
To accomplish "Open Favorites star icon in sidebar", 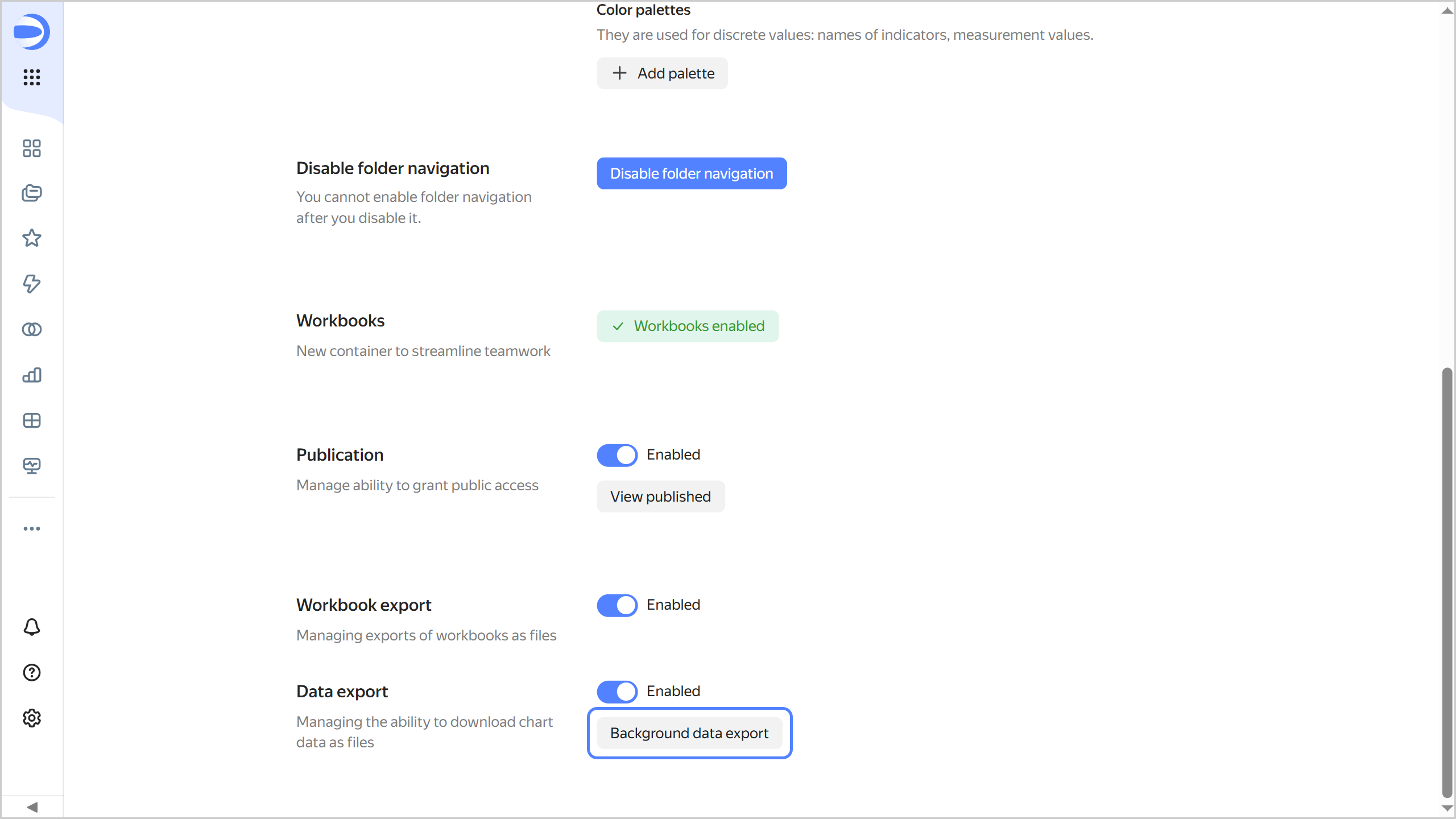I will pos(32,238).
